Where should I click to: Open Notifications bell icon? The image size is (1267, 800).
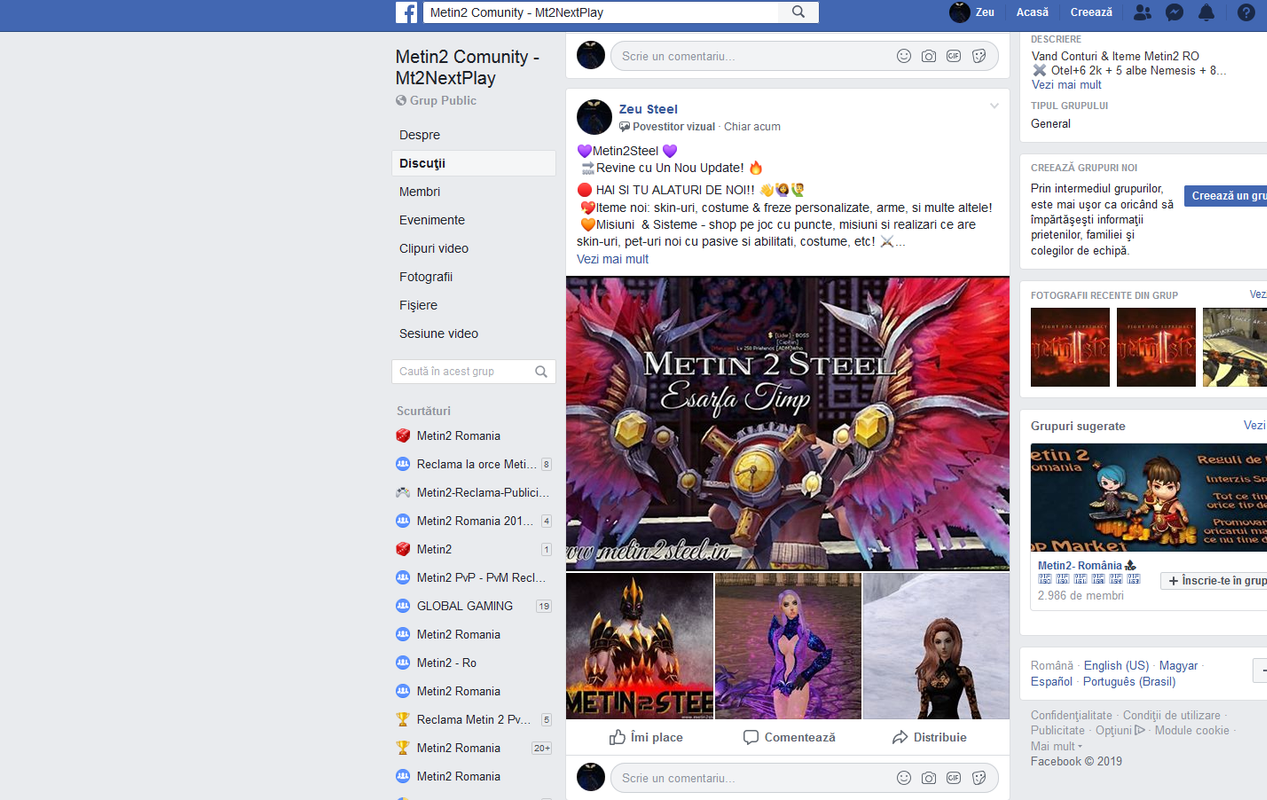click(x=1207, y=12)
